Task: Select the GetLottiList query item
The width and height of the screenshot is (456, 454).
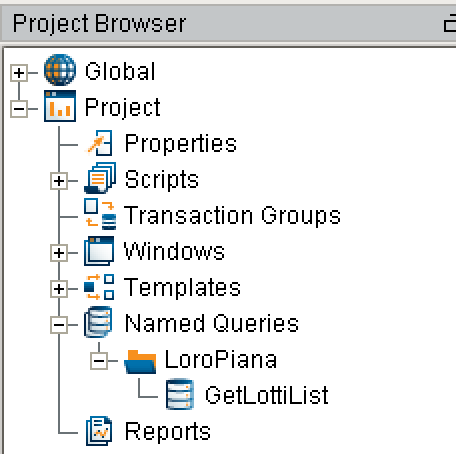Action: [x=266, y=395]
